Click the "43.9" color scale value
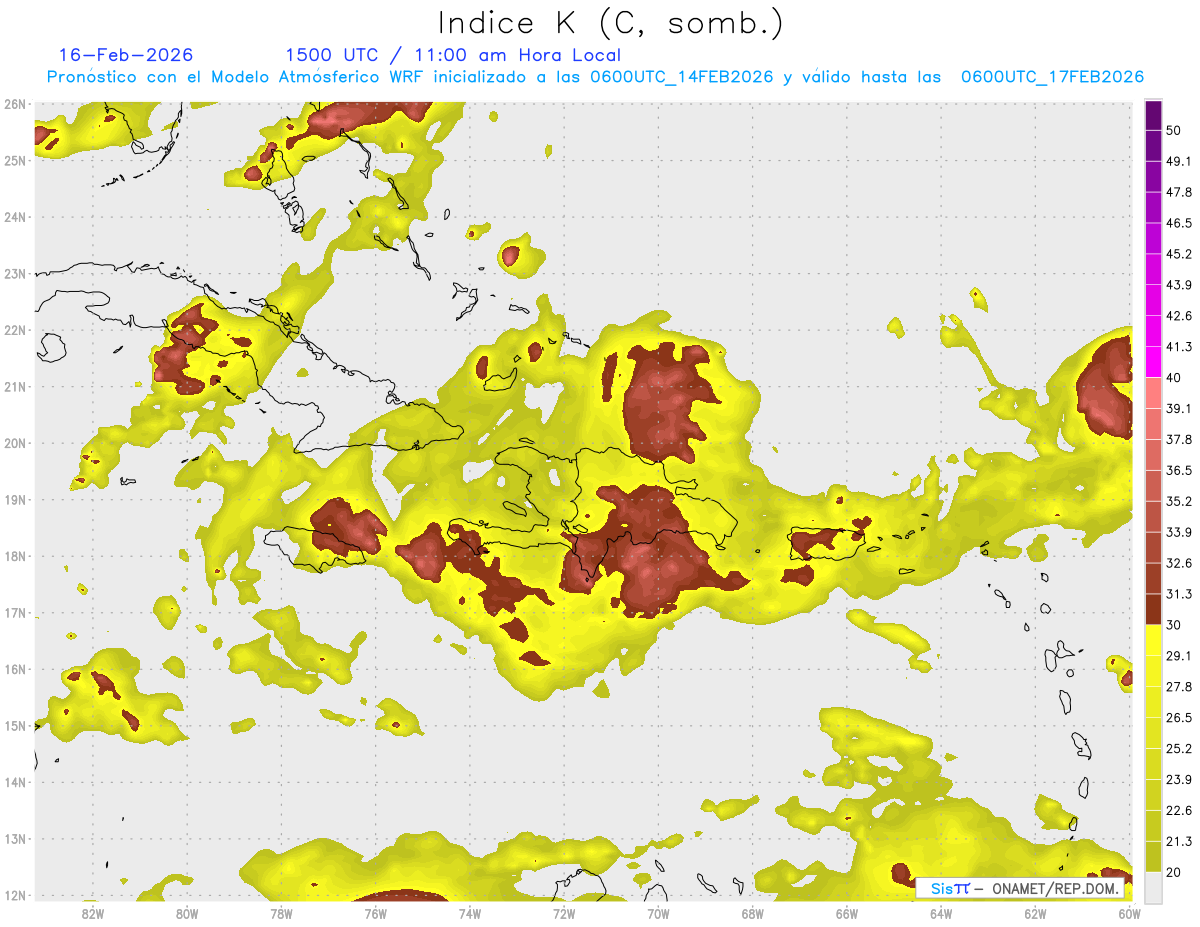Screen dimensions: 1200x927 (x=1178, y=285)
